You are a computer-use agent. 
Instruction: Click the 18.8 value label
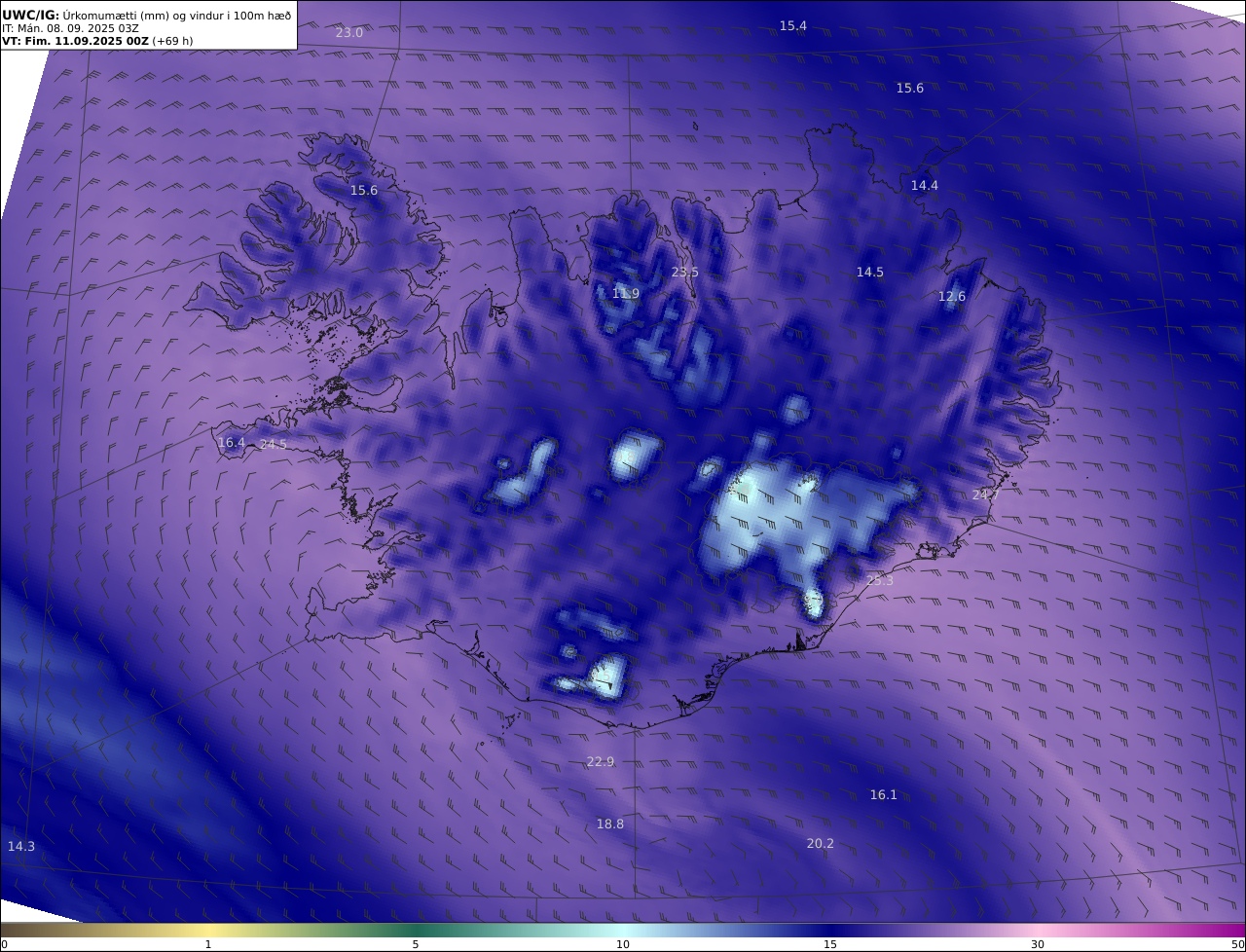point(610,824)
